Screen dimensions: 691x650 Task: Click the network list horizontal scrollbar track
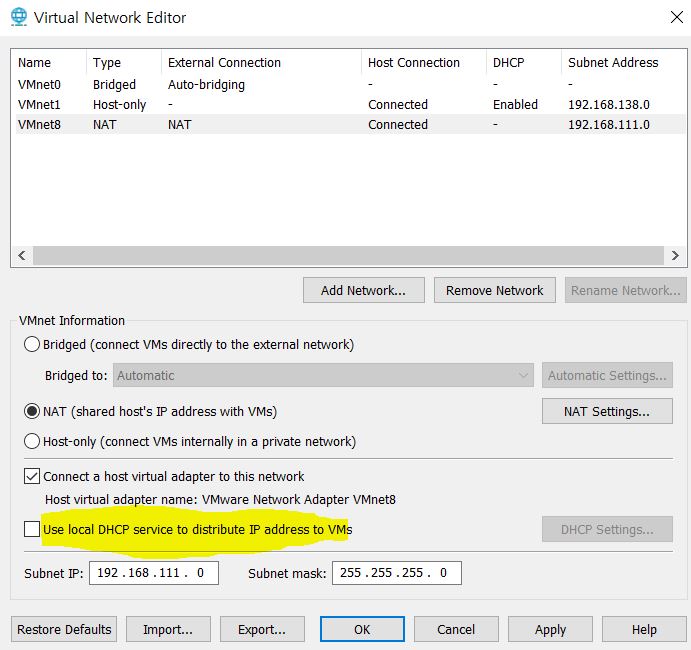pos(348,256)
